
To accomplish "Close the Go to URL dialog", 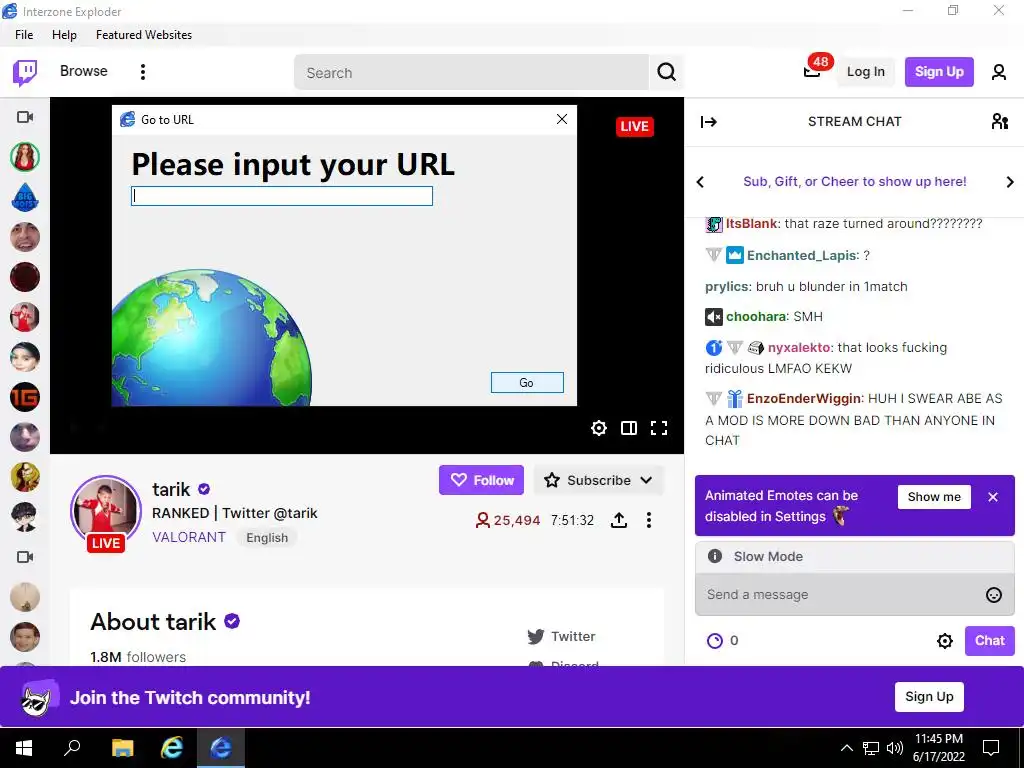I will 562,119.
